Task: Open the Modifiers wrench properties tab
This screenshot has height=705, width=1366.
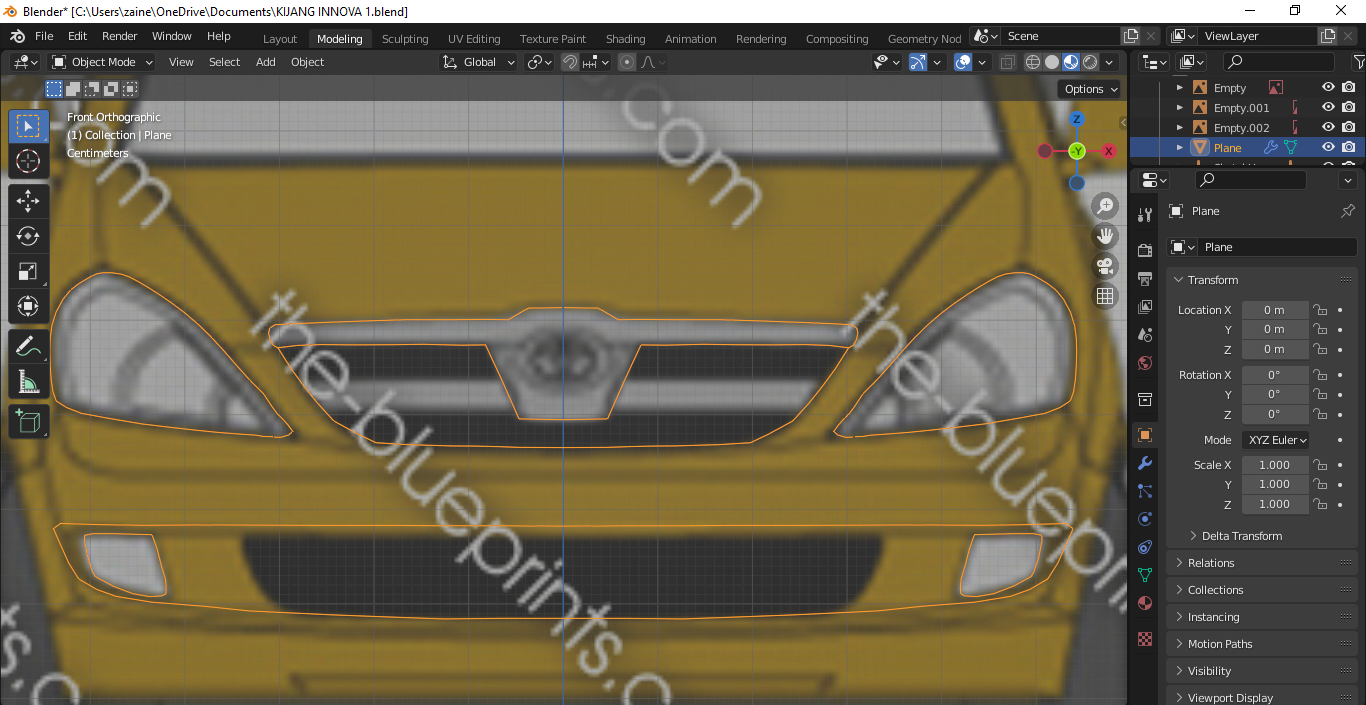Action: 1145,463
